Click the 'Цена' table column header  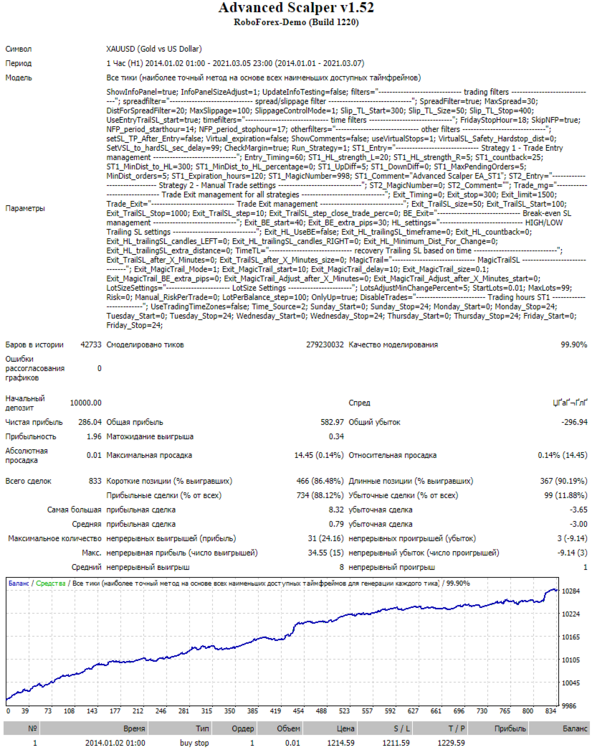tap(345, 728)
